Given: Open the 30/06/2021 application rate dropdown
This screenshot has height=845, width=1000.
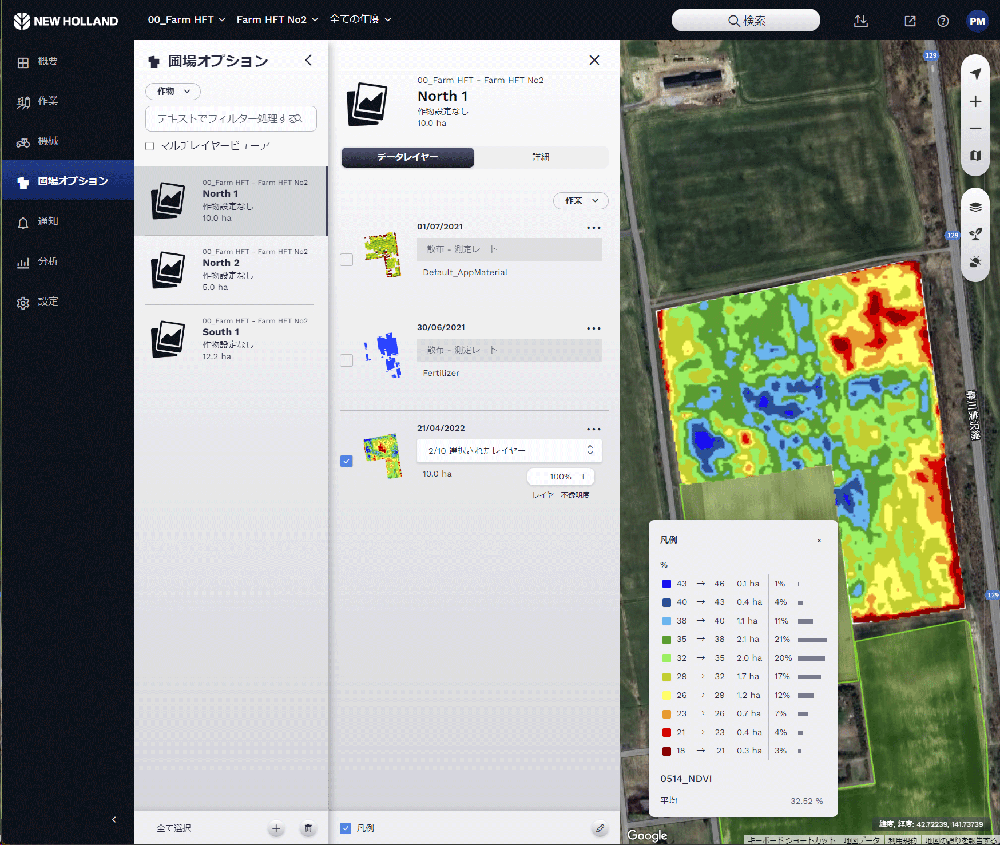Looking at the screenshot, I should coord(509,350).
